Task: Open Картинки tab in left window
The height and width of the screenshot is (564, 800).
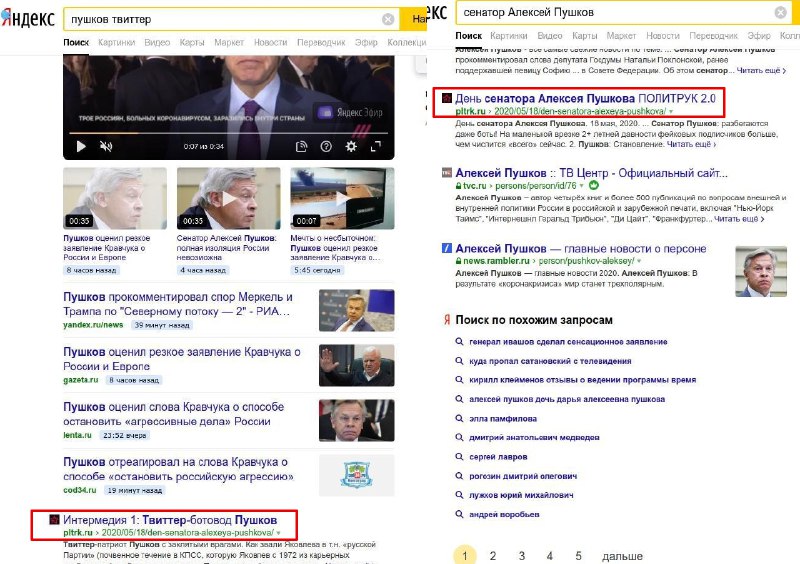Action: click(116, 42)
